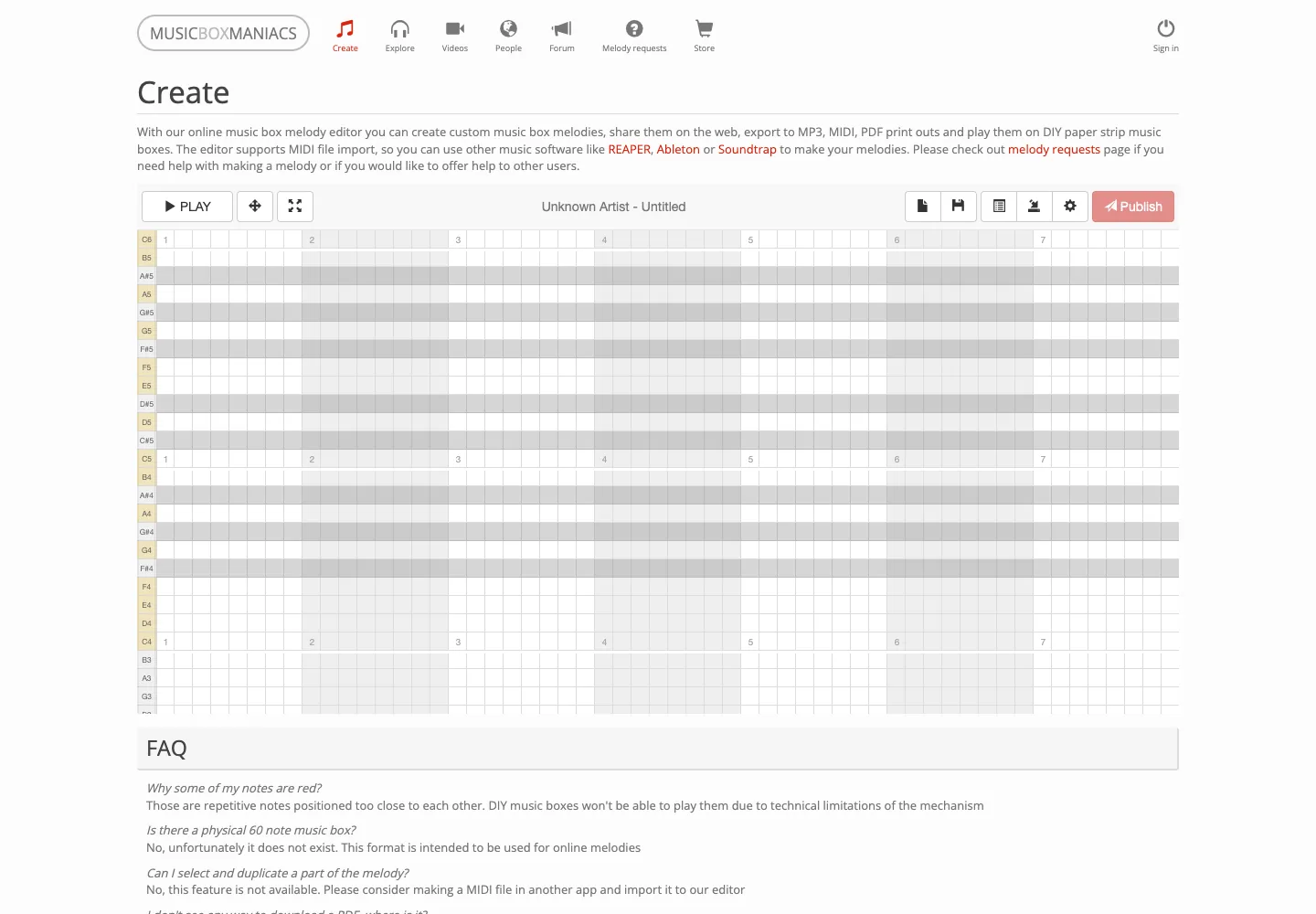Click 'Is there a physical 60 note music box?'
1316x914 pixels.
click(x=251, y=830)
